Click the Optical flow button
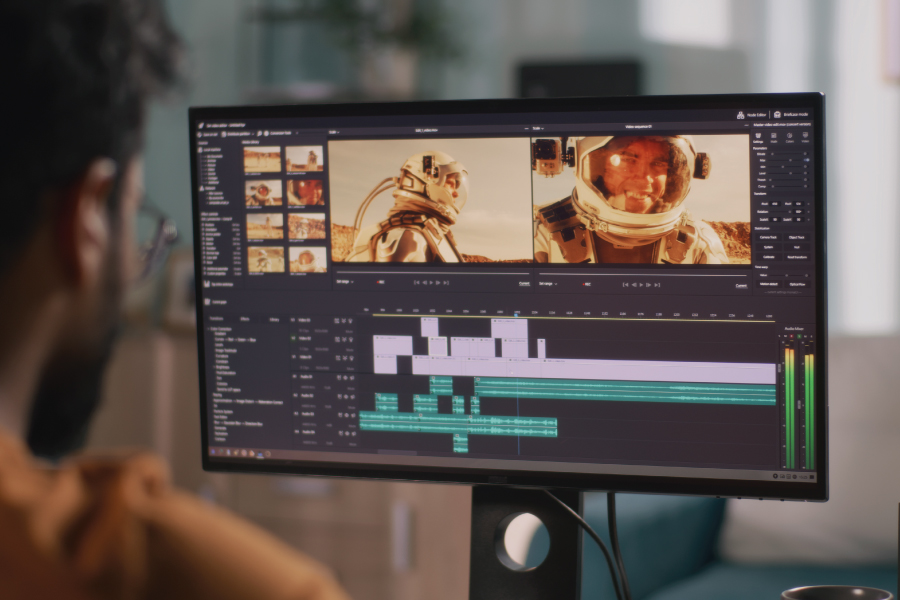Screen dimensions: 900x600 [797, 284]
